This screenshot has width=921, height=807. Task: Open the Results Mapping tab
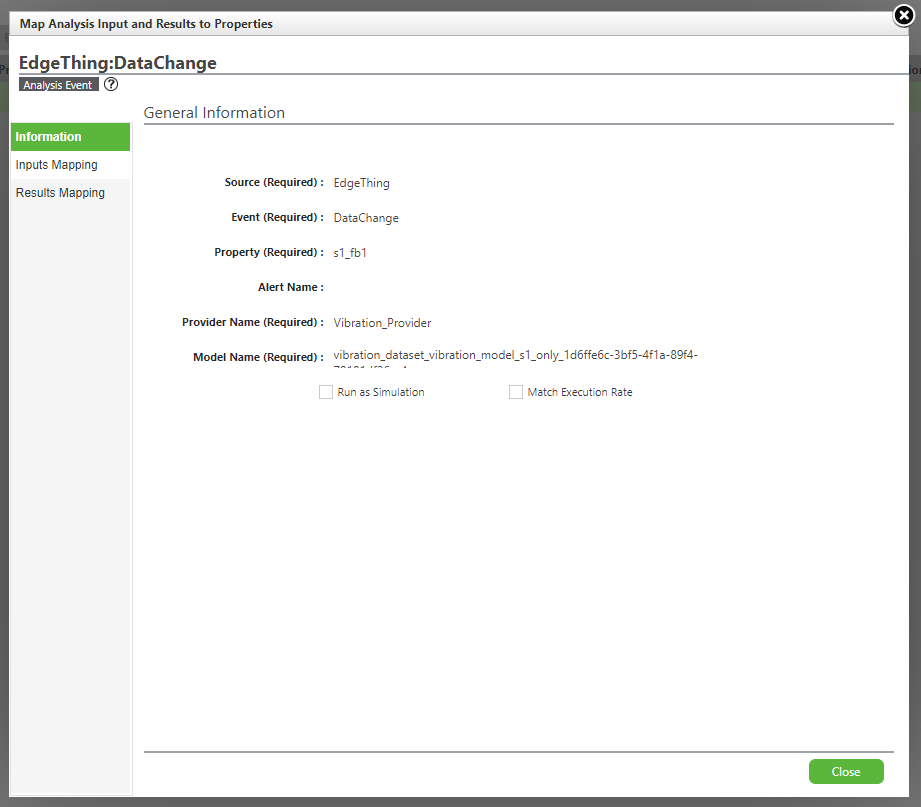[x=70, y=193]
